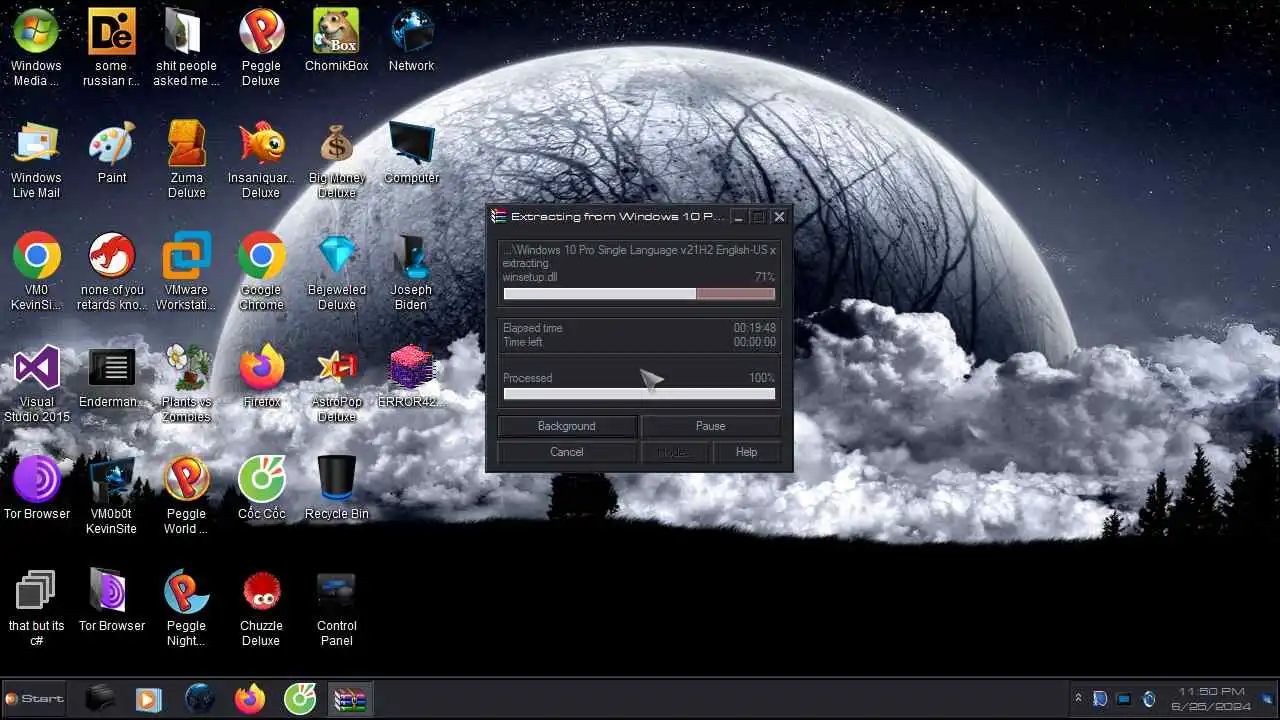Open Control Panel desktop icon
Image resolution: width=1280 pixels, height=720 pixels.
337,608
